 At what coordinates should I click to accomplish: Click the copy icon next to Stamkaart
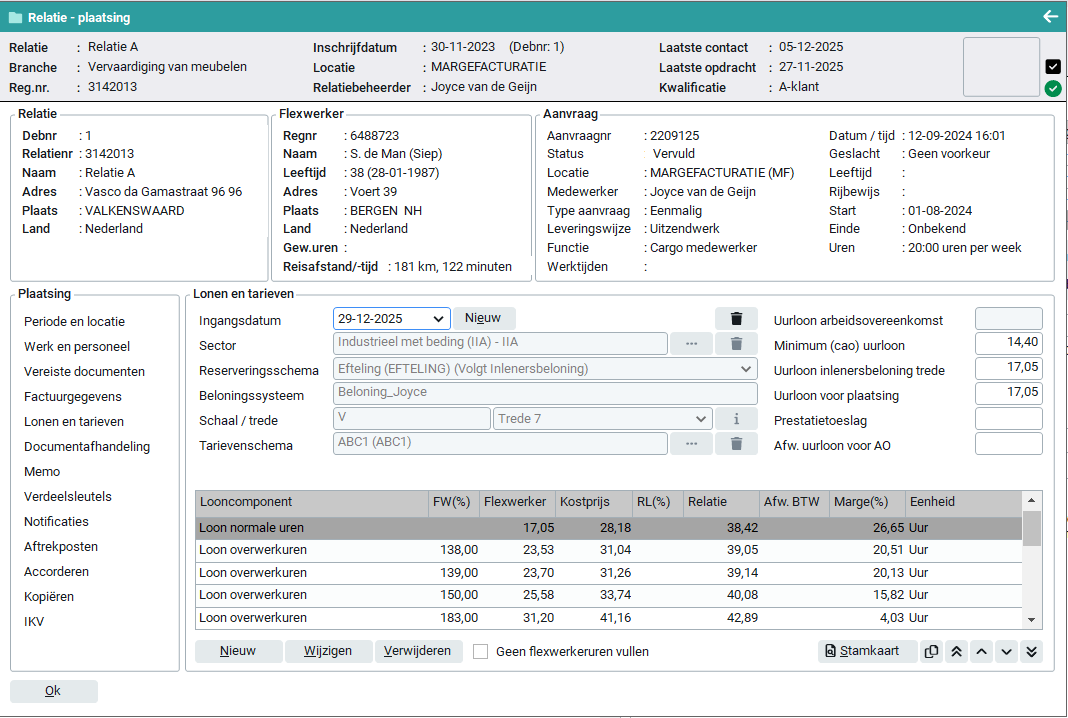(932, 651)
